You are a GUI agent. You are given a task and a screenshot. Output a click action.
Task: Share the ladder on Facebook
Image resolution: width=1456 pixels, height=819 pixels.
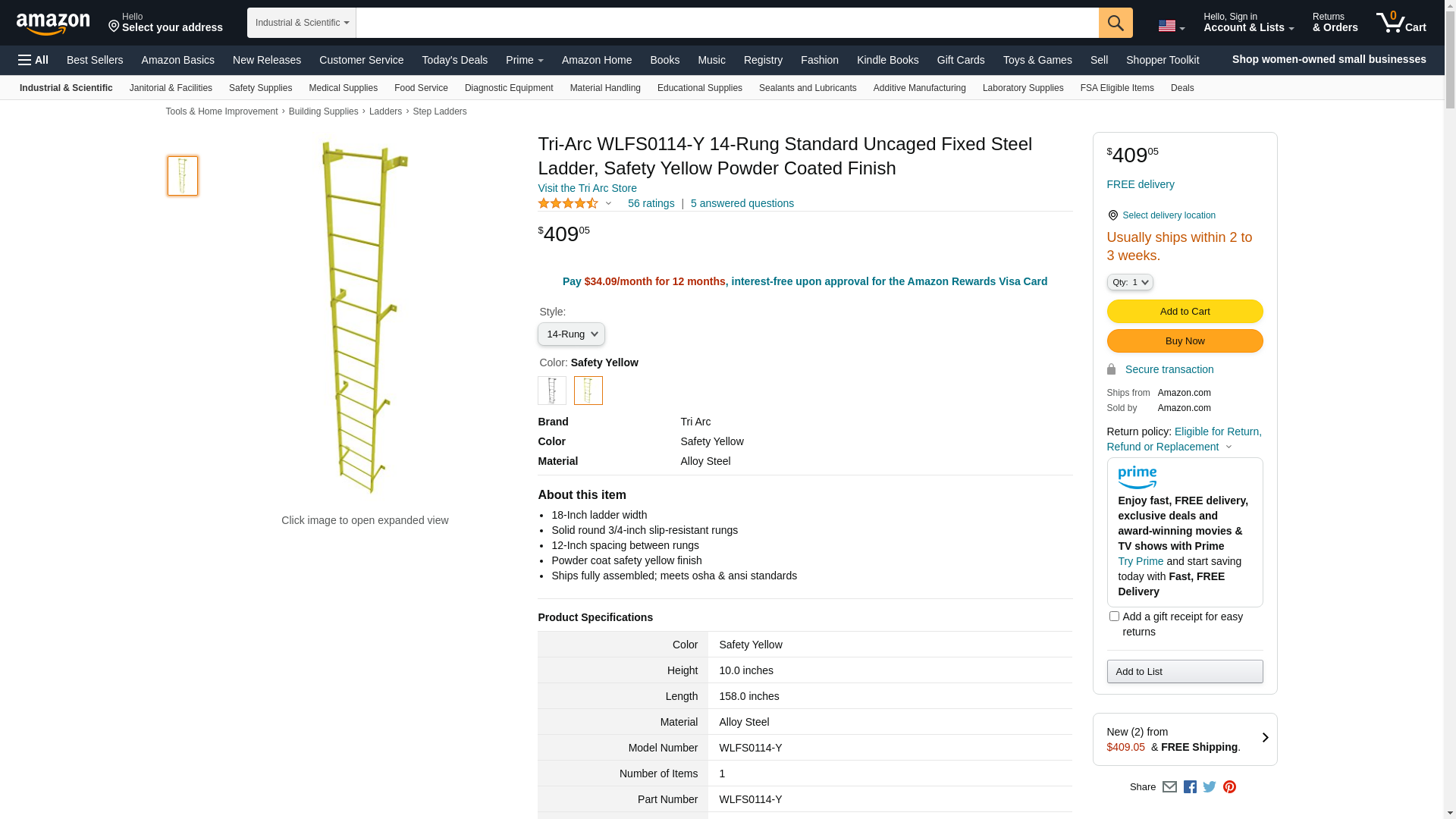click(x=1190, y=787)
